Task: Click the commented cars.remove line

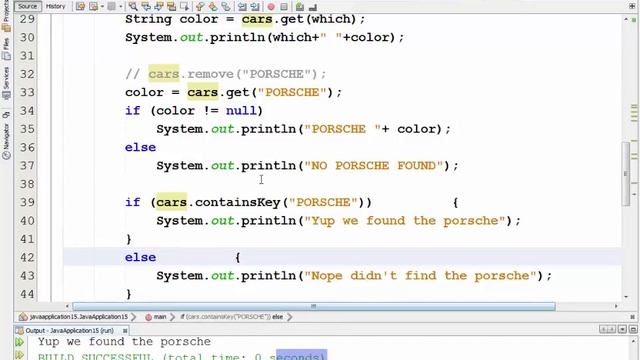Action: pyautogui.click(x=226, y=74)
